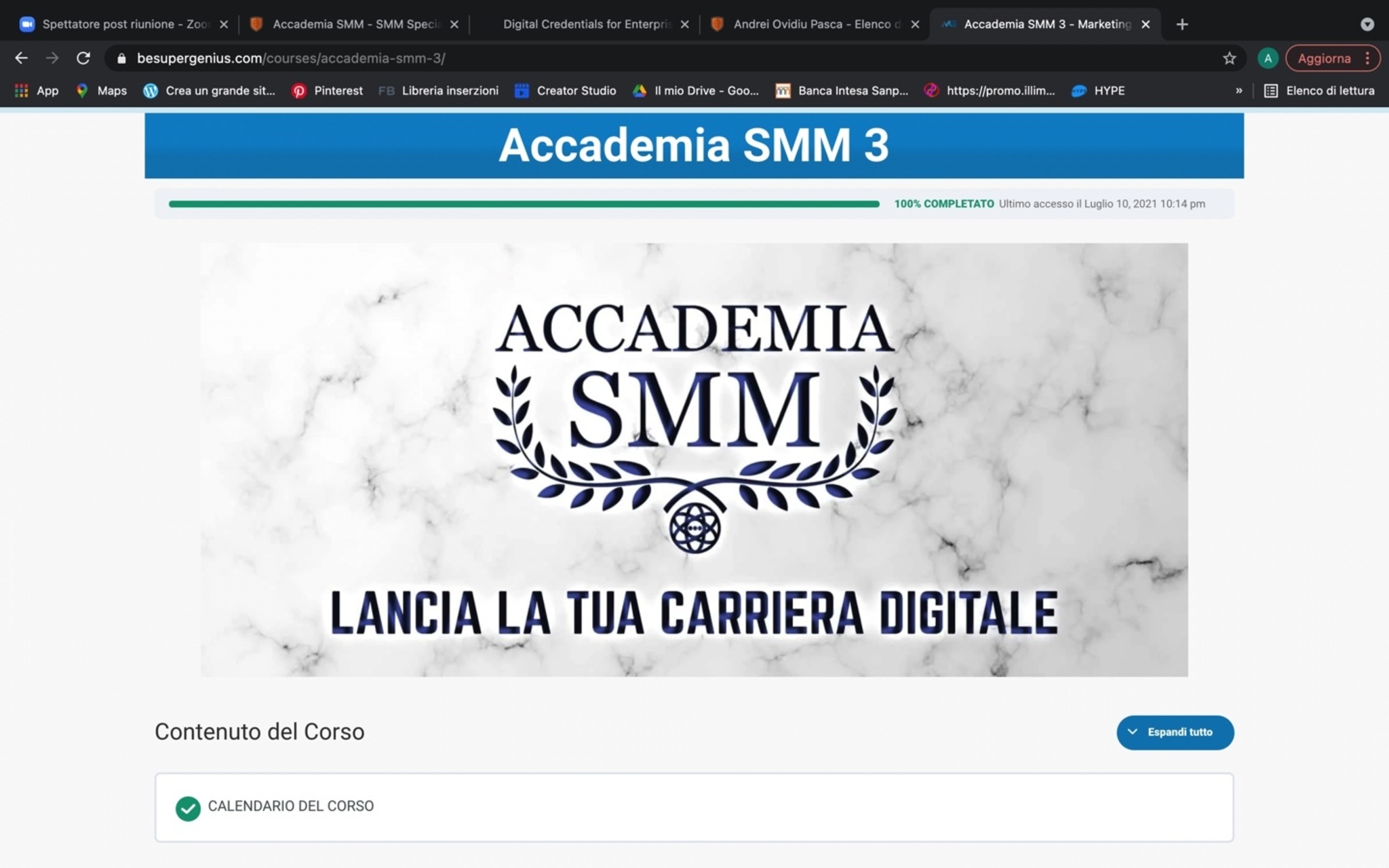The height and width of the screenshot is (868, 1389).
Task: Click the browser back arrow
Action: [21, 58]
